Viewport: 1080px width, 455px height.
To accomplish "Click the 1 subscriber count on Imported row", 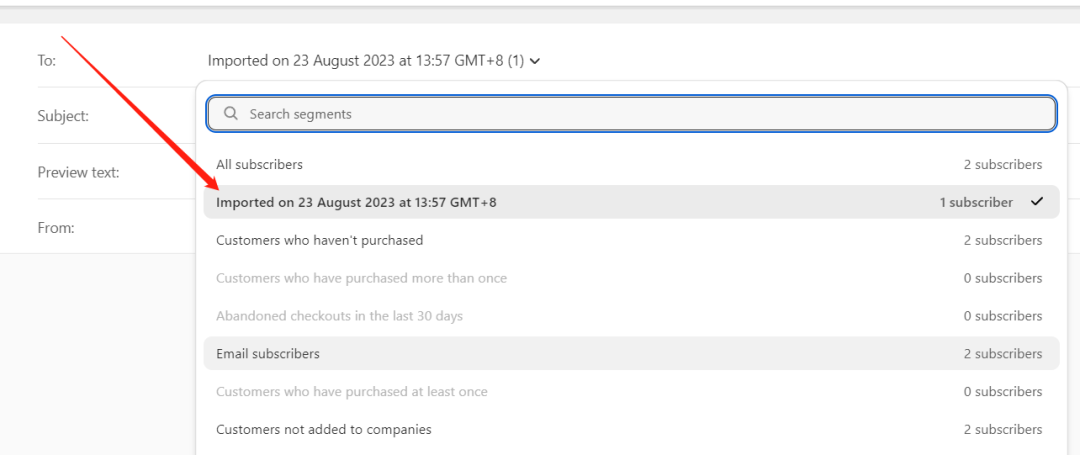I will (x=976, y=202).
